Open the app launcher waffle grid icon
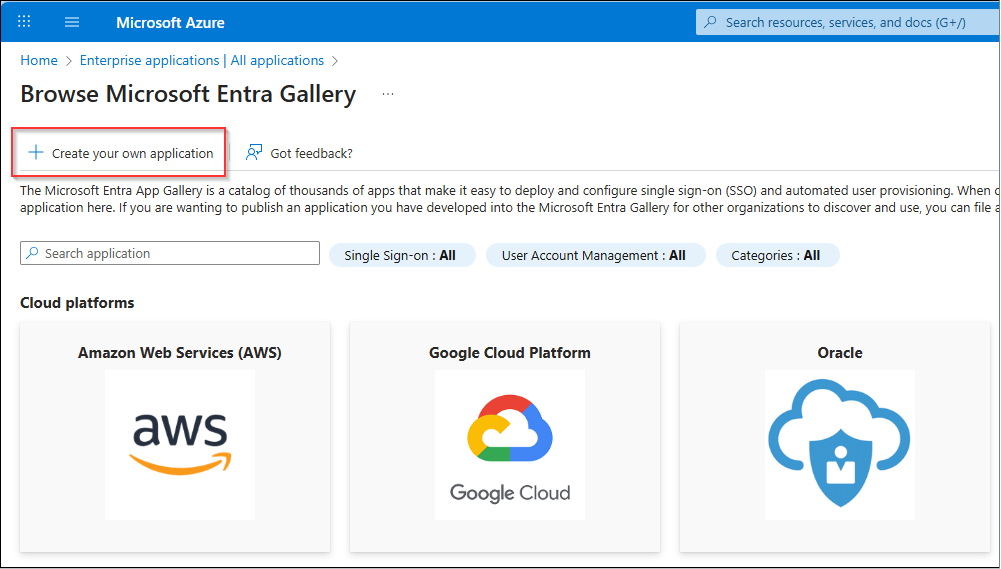The height and width of the screenshot is (569, 1001). tap(24, 22)
